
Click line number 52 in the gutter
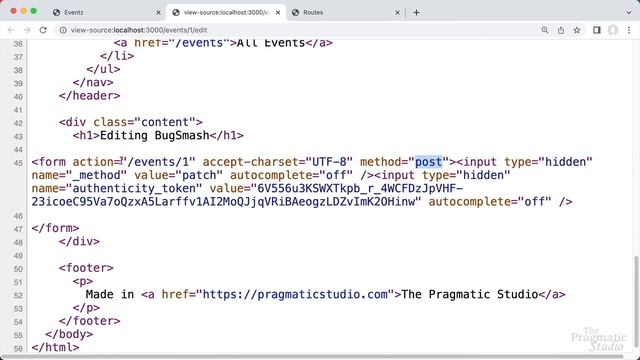(x=18, y=295)
